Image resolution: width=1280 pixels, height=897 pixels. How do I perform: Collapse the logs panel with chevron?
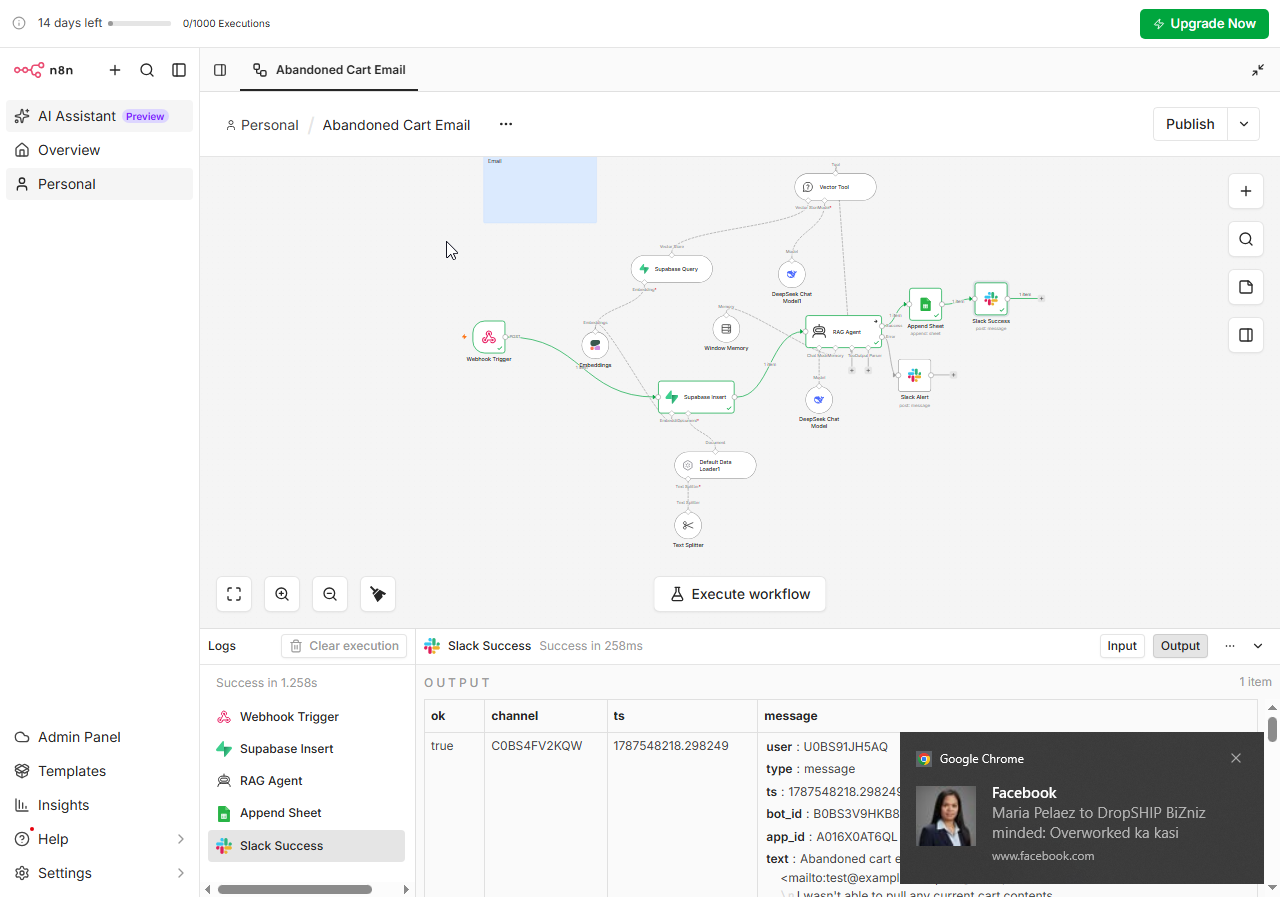click(x=1258, y=646)
